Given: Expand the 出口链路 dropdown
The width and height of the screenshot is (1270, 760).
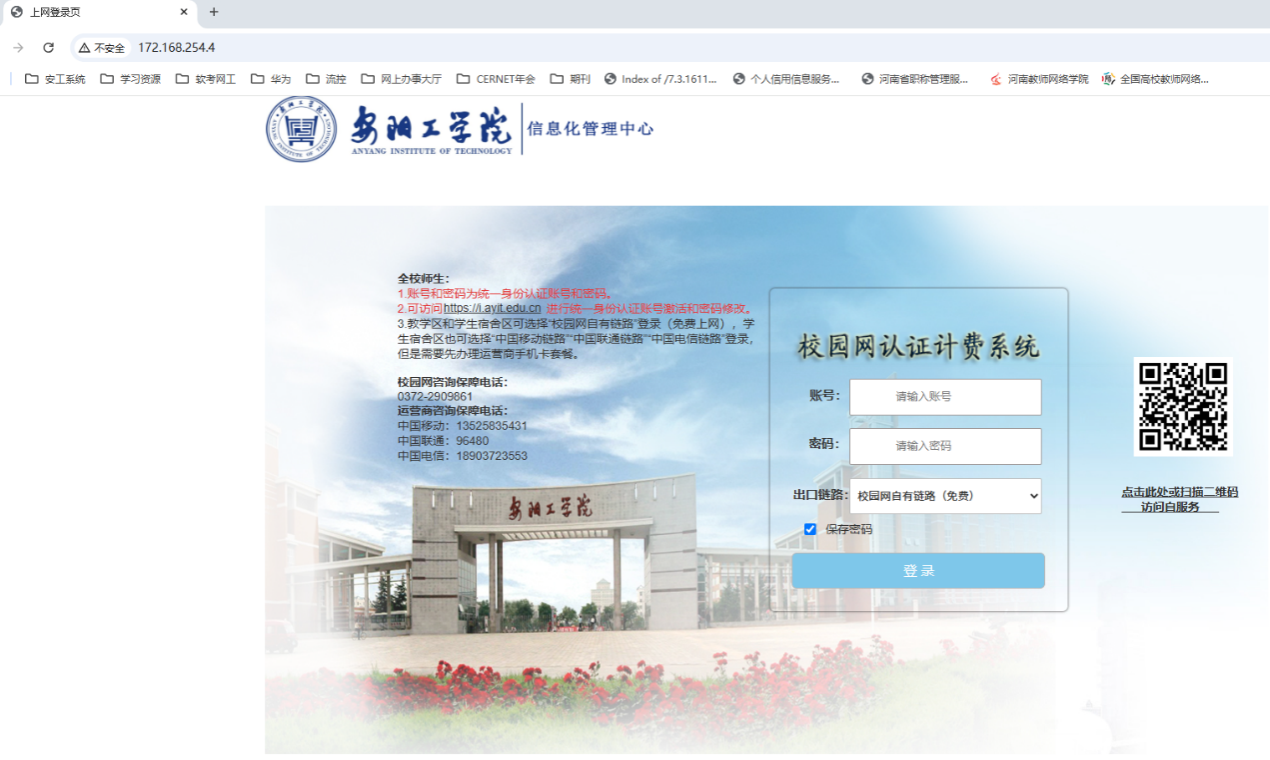Looking at the screenshot, I should (945, 496).
